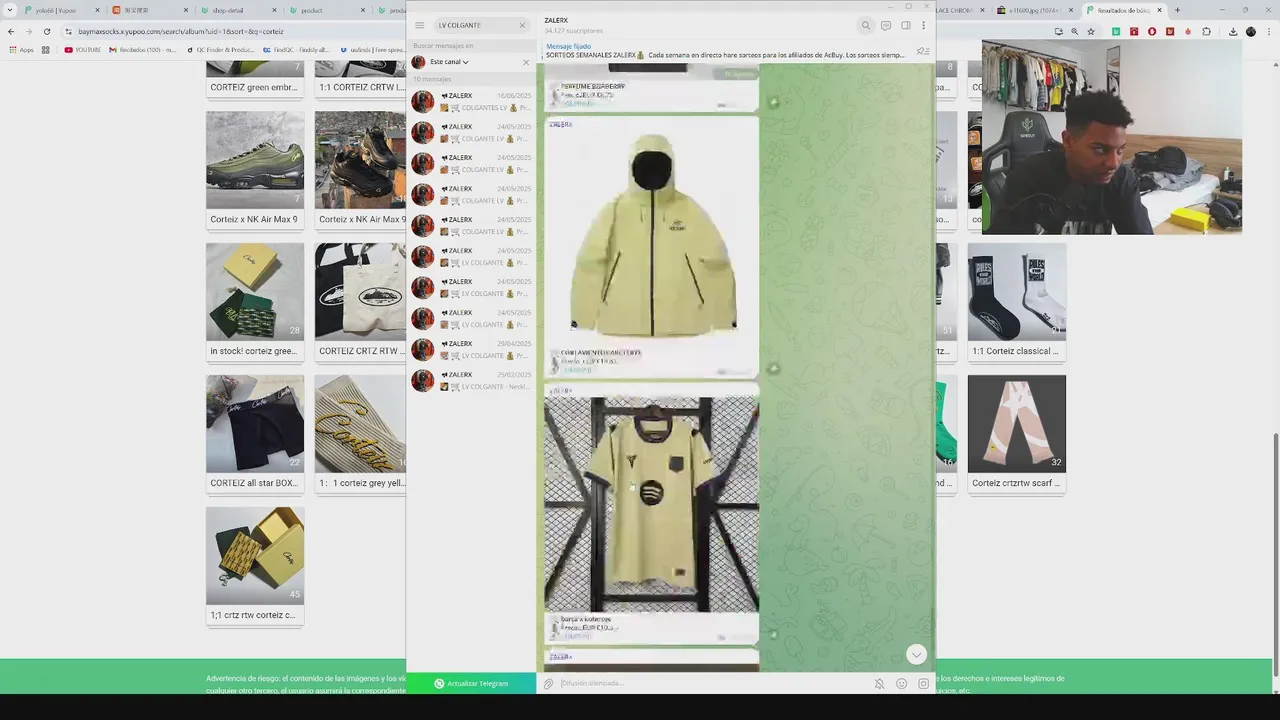This screenshot has height=720, width=1280.
Task: Open CORTEIZ CRTZ RTW tote bag album
Action: tap(360, 302)
